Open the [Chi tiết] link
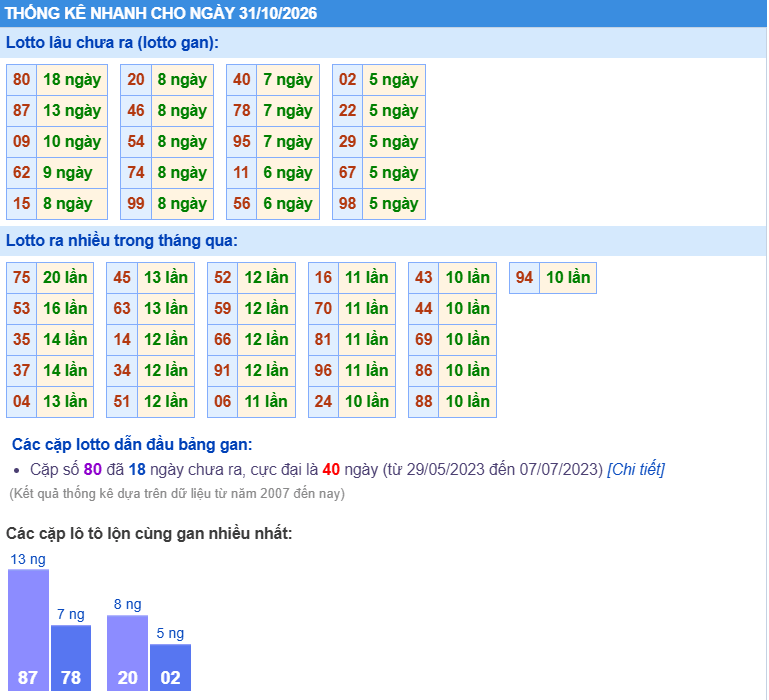Screen dimensions: 769x700 (x=636, y=469)
